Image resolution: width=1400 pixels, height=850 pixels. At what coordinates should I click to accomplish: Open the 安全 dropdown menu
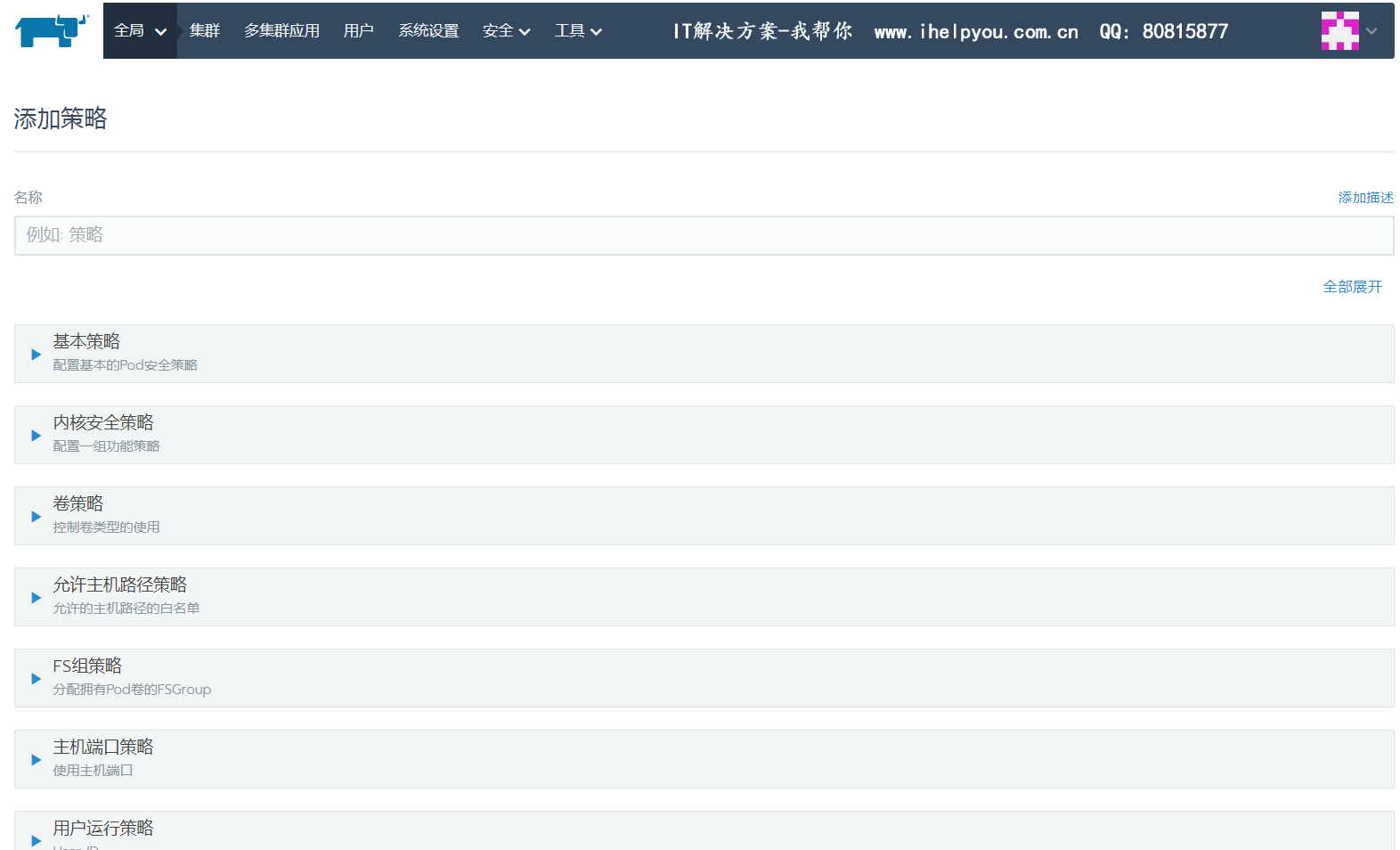(x=506, y=30)
